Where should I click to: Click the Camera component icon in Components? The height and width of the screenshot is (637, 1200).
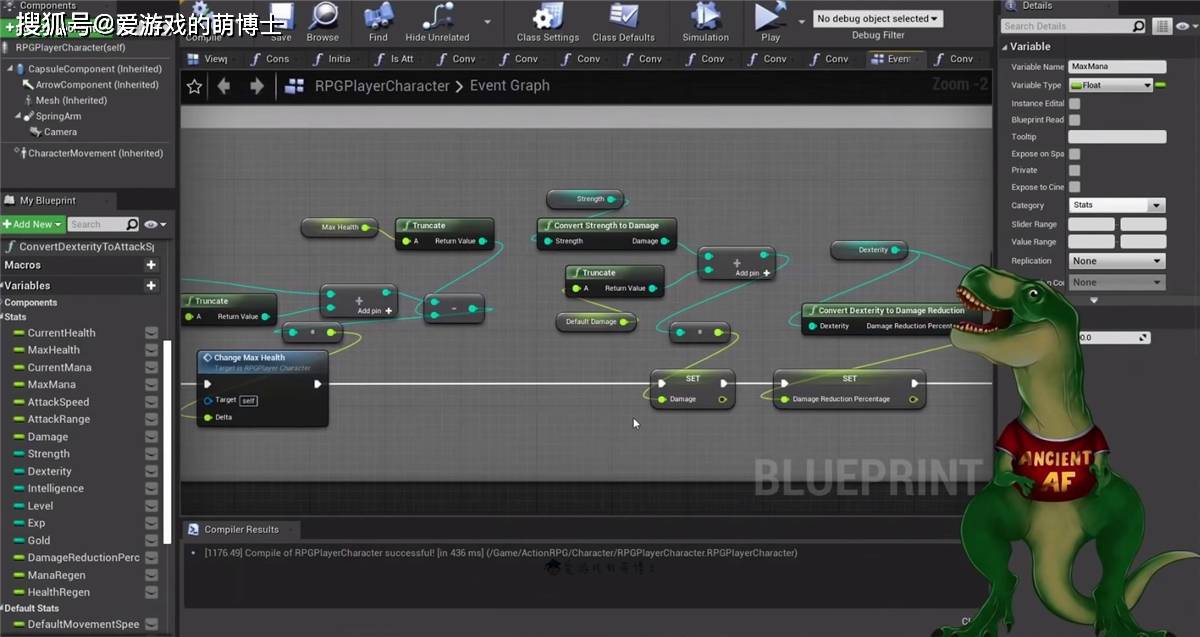point(35,132)
